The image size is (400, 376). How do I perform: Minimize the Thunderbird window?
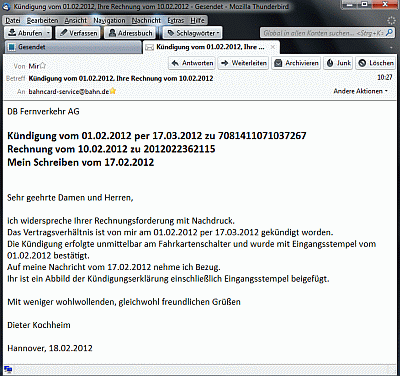click(x=349, y=4)
